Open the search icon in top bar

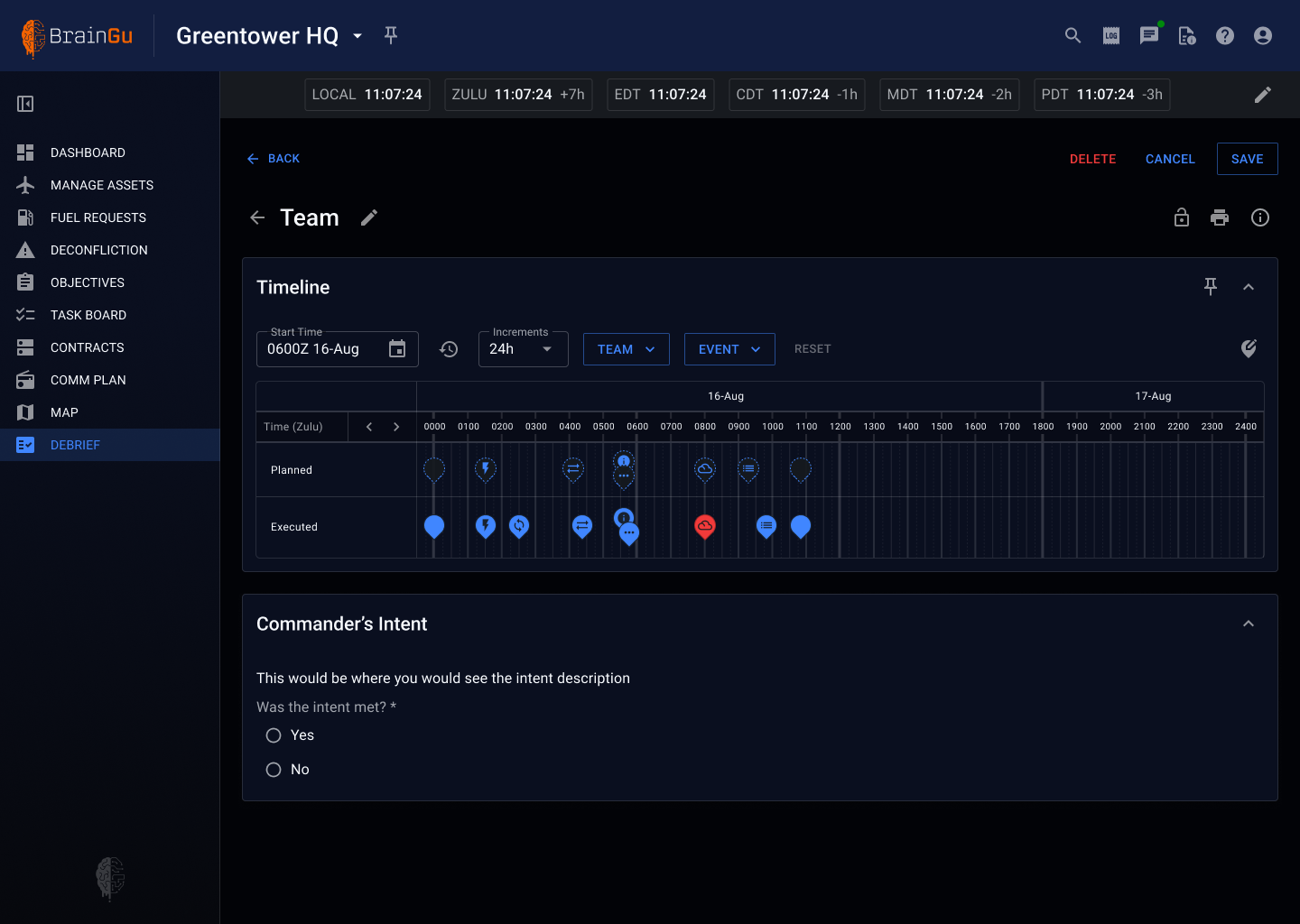pos(1072,35)
